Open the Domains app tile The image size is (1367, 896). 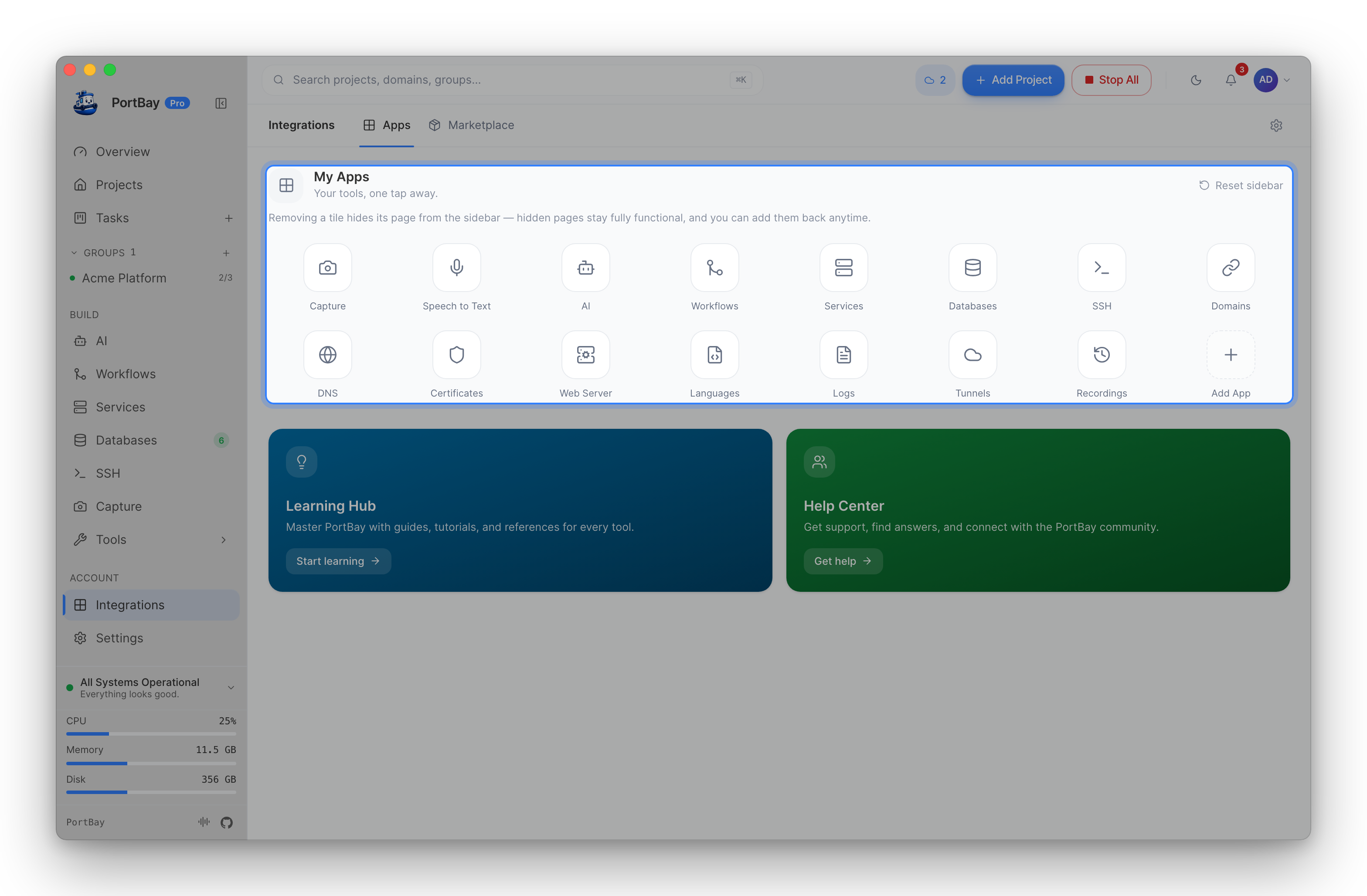pyautogui.click(x=1230, y=268)
